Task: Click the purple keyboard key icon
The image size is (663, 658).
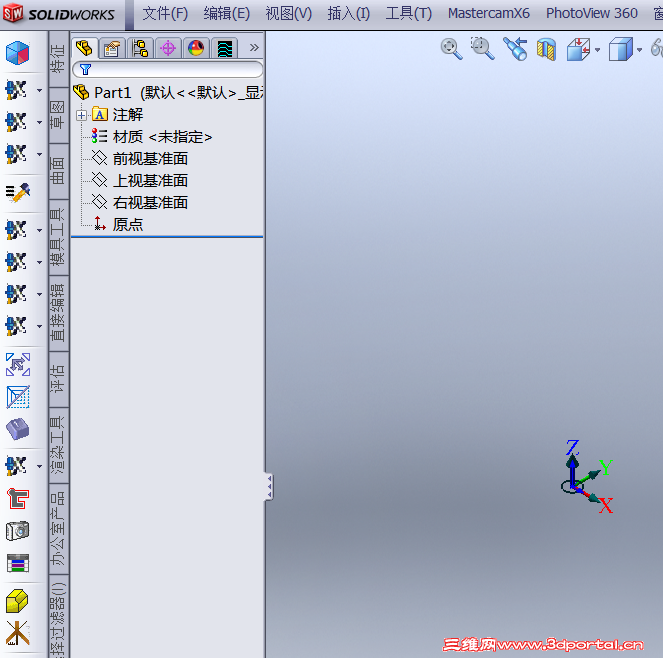Action: (17, 429)
